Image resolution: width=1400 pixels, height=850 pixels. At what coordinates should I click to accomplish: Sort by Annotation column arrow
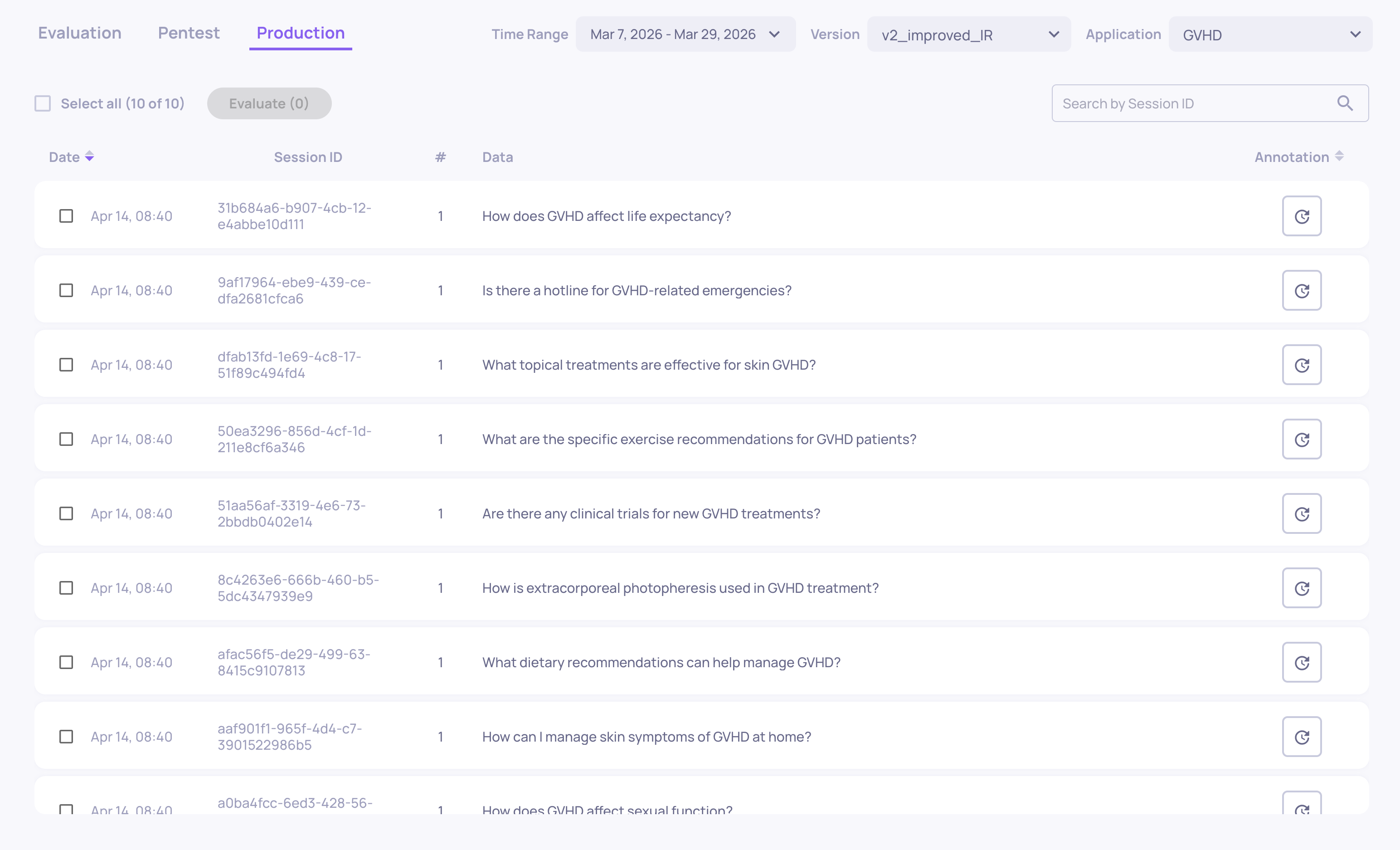(x=1339, y=156)
